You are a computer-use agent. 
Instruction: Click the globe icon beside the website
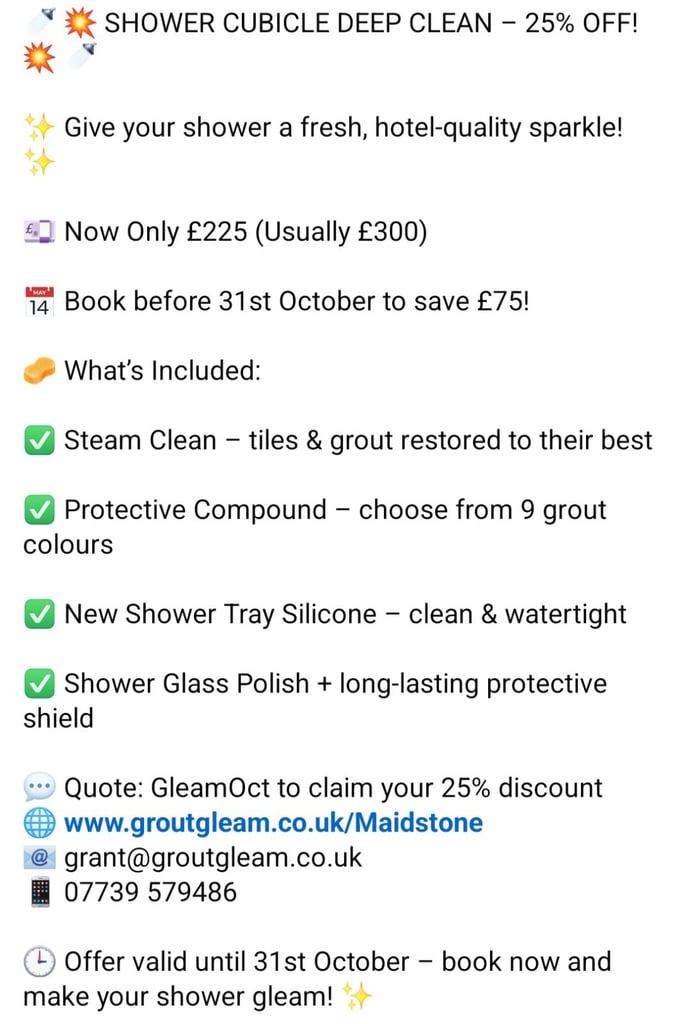40,823
